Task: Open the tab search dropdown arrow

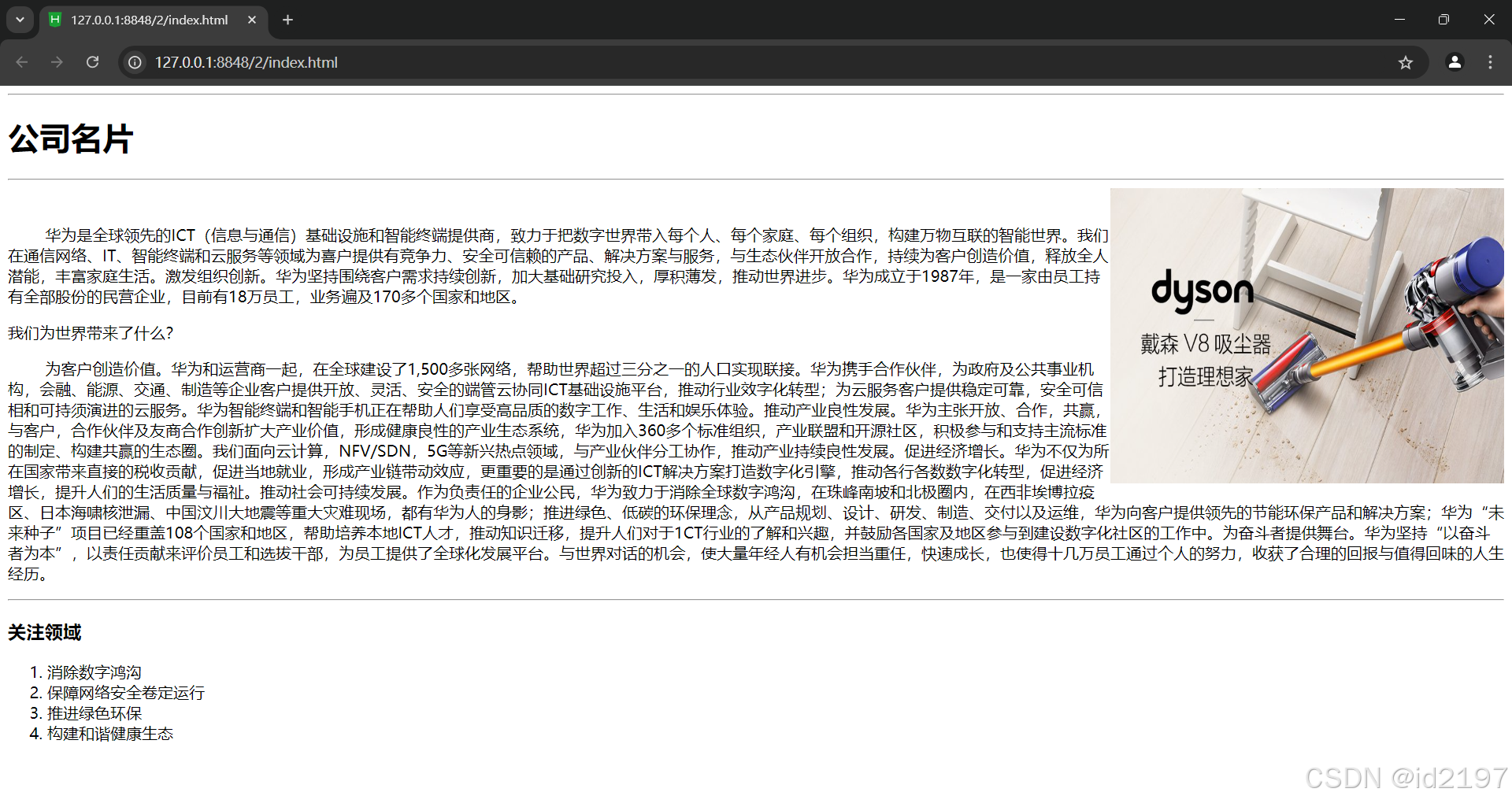Action: tap(20, 20)
